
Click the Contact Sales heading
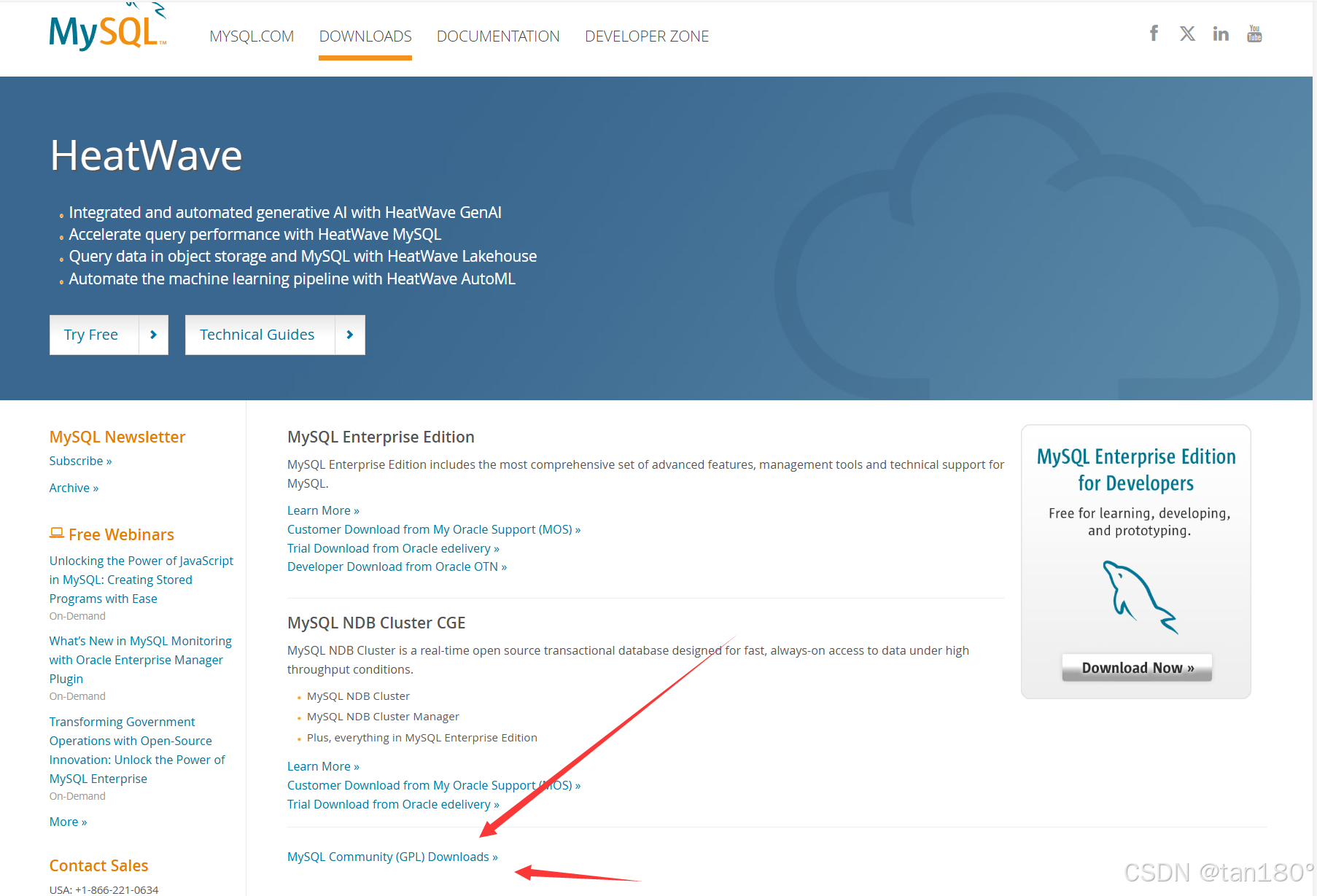pyautogui.click(x=98, y=865)
